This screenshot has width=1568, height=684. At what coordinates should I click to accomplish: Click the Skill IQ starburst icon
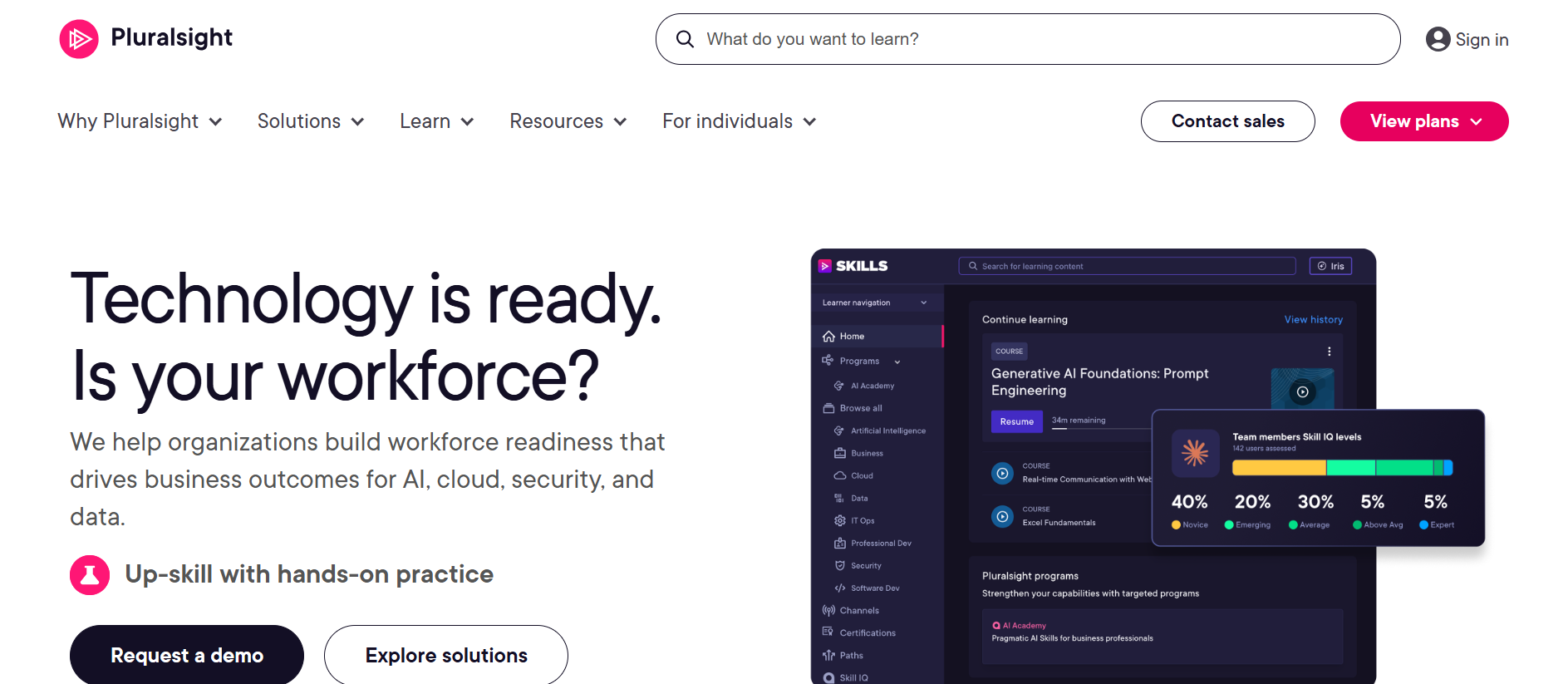coord(1195,453)
